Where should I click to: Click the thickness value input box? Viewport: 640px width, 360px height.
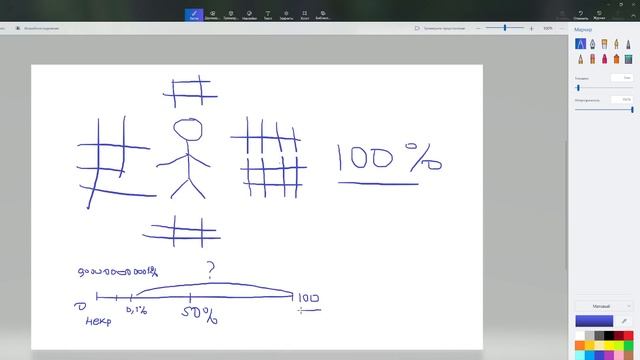pyautogui.click(x=622, y=78)
